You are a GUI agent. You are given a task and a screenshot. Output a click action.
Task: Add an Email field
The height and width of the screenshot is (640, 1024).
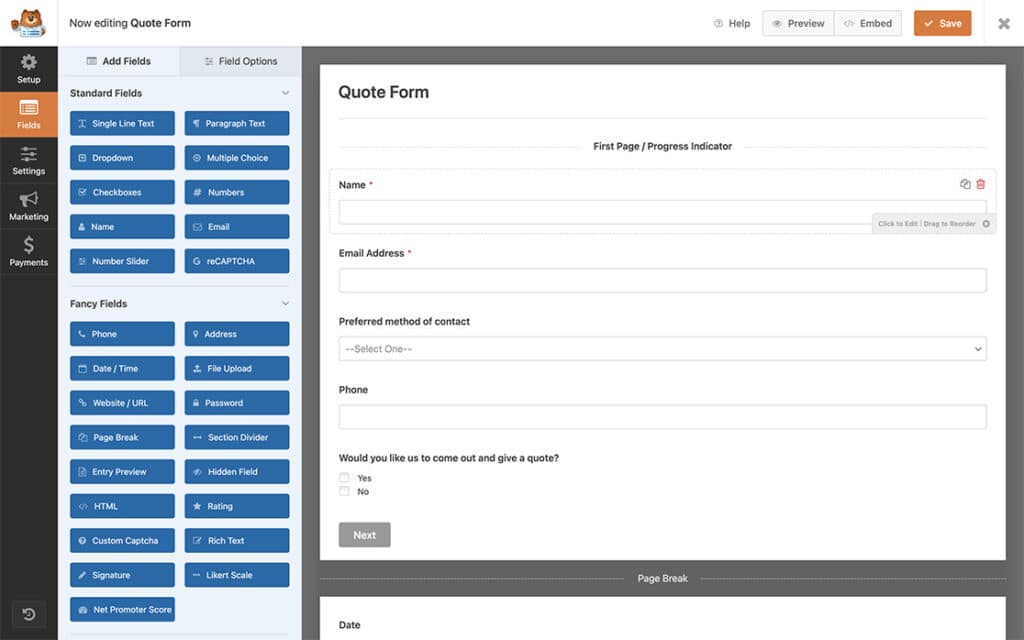coord(236,227)
